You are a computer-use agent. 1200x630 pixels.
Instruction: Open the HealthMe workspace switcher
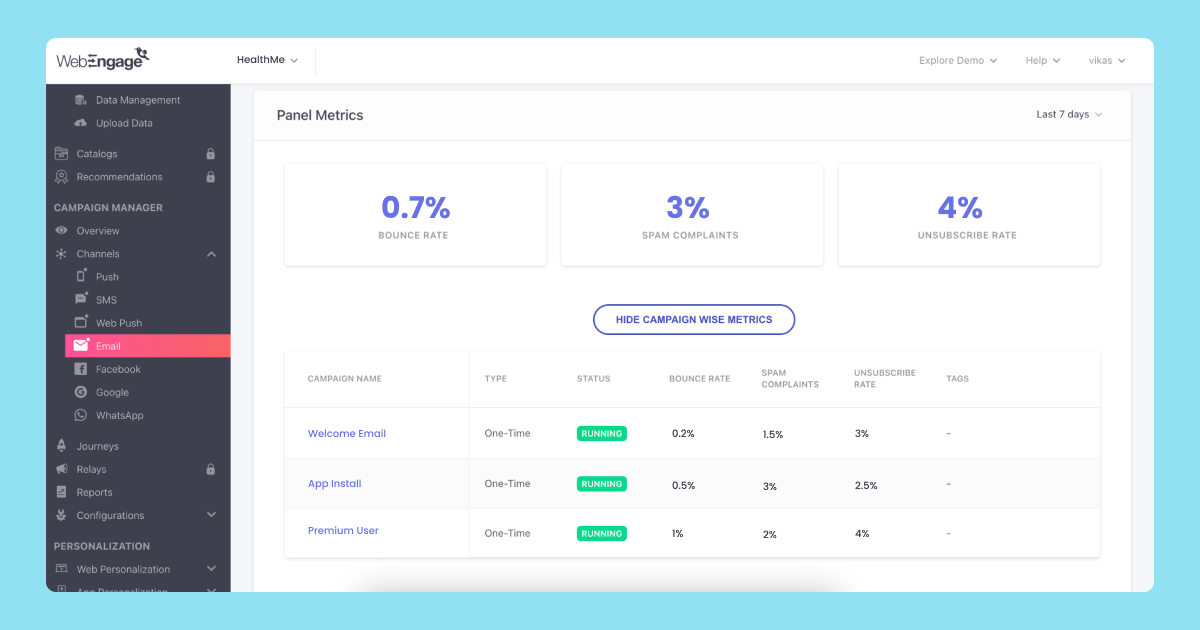266,59
